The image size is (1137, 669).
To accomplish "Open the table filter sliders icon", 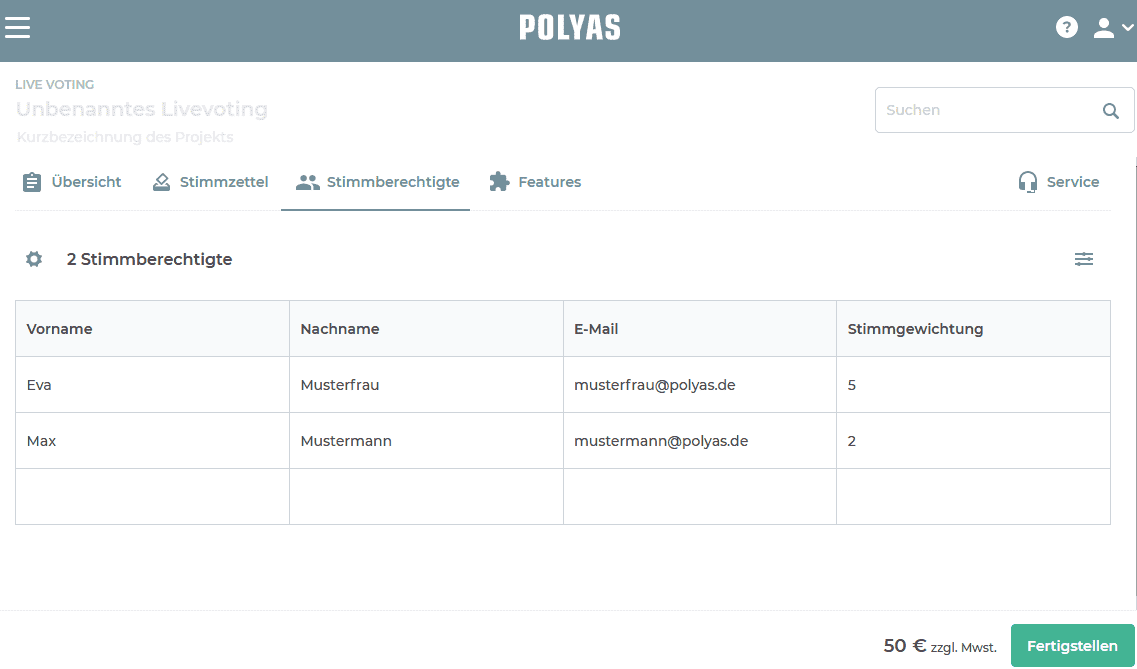I will click(1084, 260).
